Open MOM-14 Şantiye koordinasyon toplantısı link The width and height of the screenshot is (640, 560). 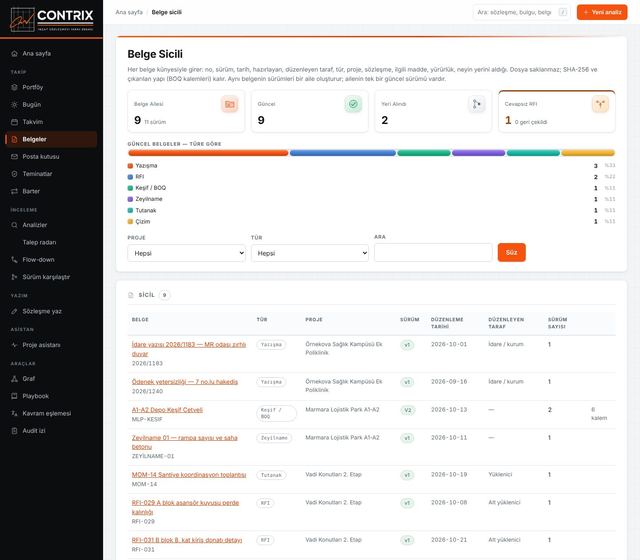pyautogui.click(x=189, y=475)
